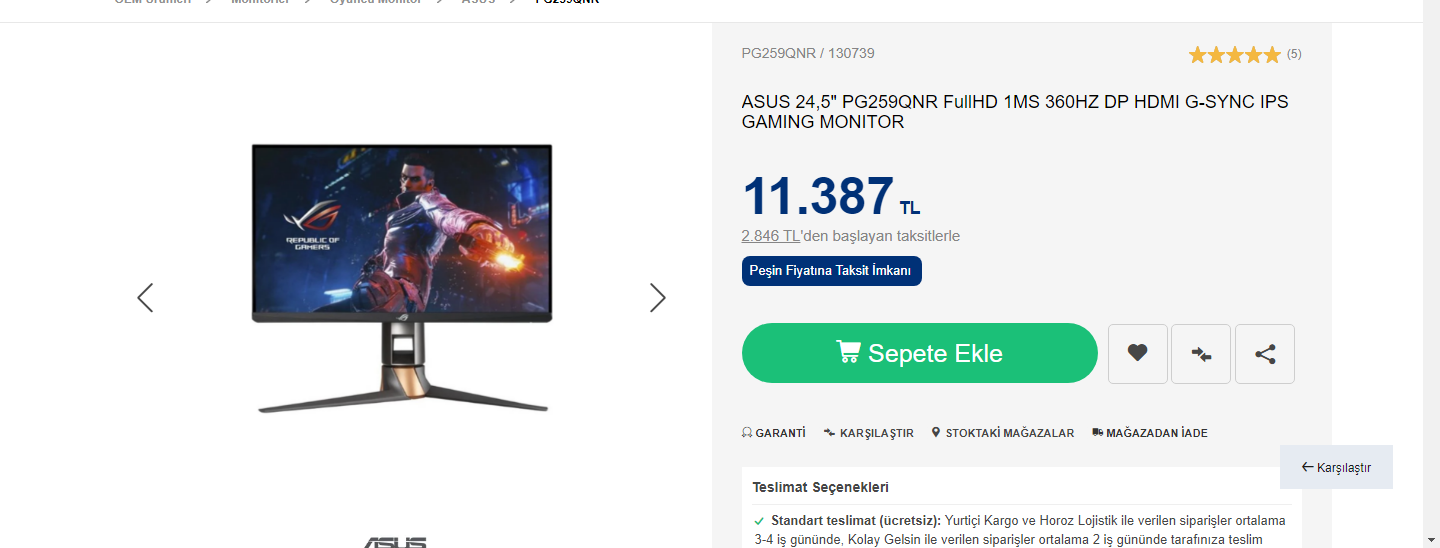Click the shopping cart icon in Sepete Ekle
1440x548 pixels.
click(848, 351)
